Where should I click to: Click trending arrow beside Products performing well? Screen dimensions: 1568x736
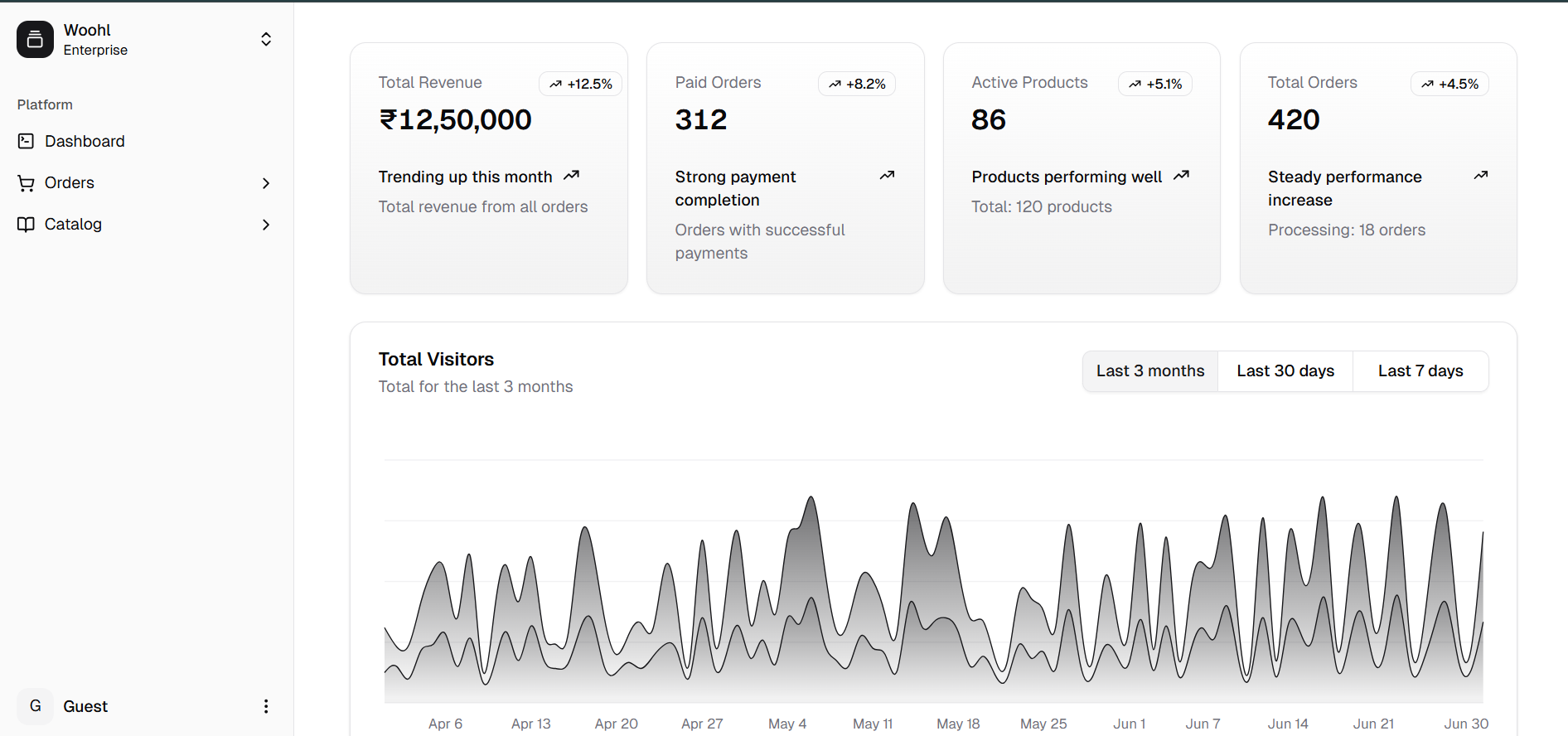coord(1182,176)
